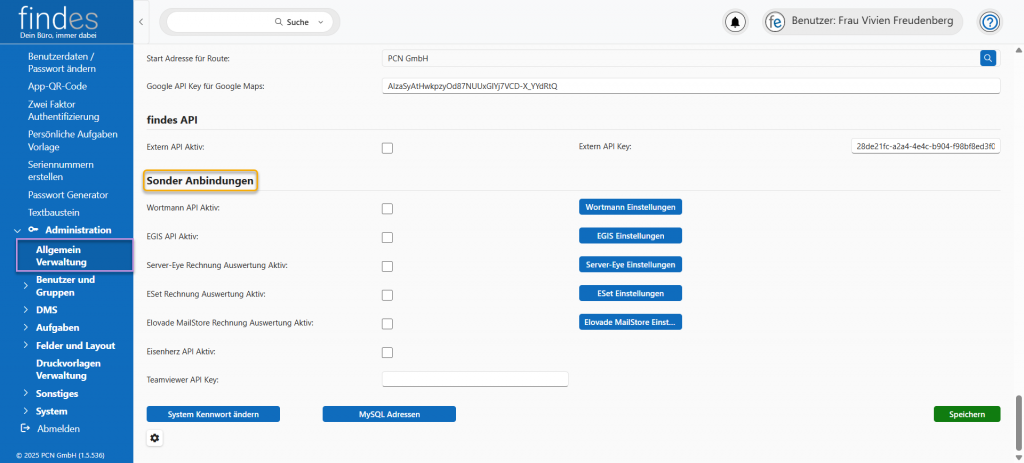The width and height of the screenshot is (1024, 463).
Task: Click the Teamviewer API Key field
Action: (x=475, y=379)
